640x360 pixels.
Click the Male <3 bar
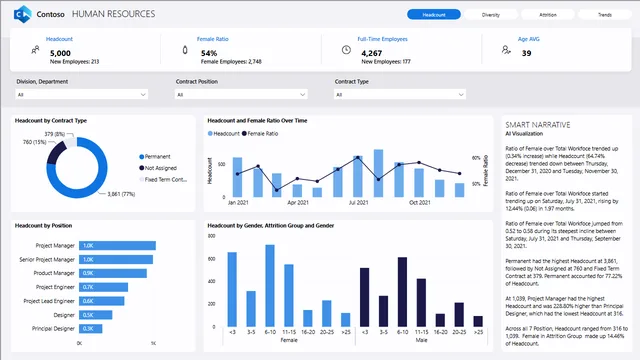pyautogui.click(x=364, y=297)
